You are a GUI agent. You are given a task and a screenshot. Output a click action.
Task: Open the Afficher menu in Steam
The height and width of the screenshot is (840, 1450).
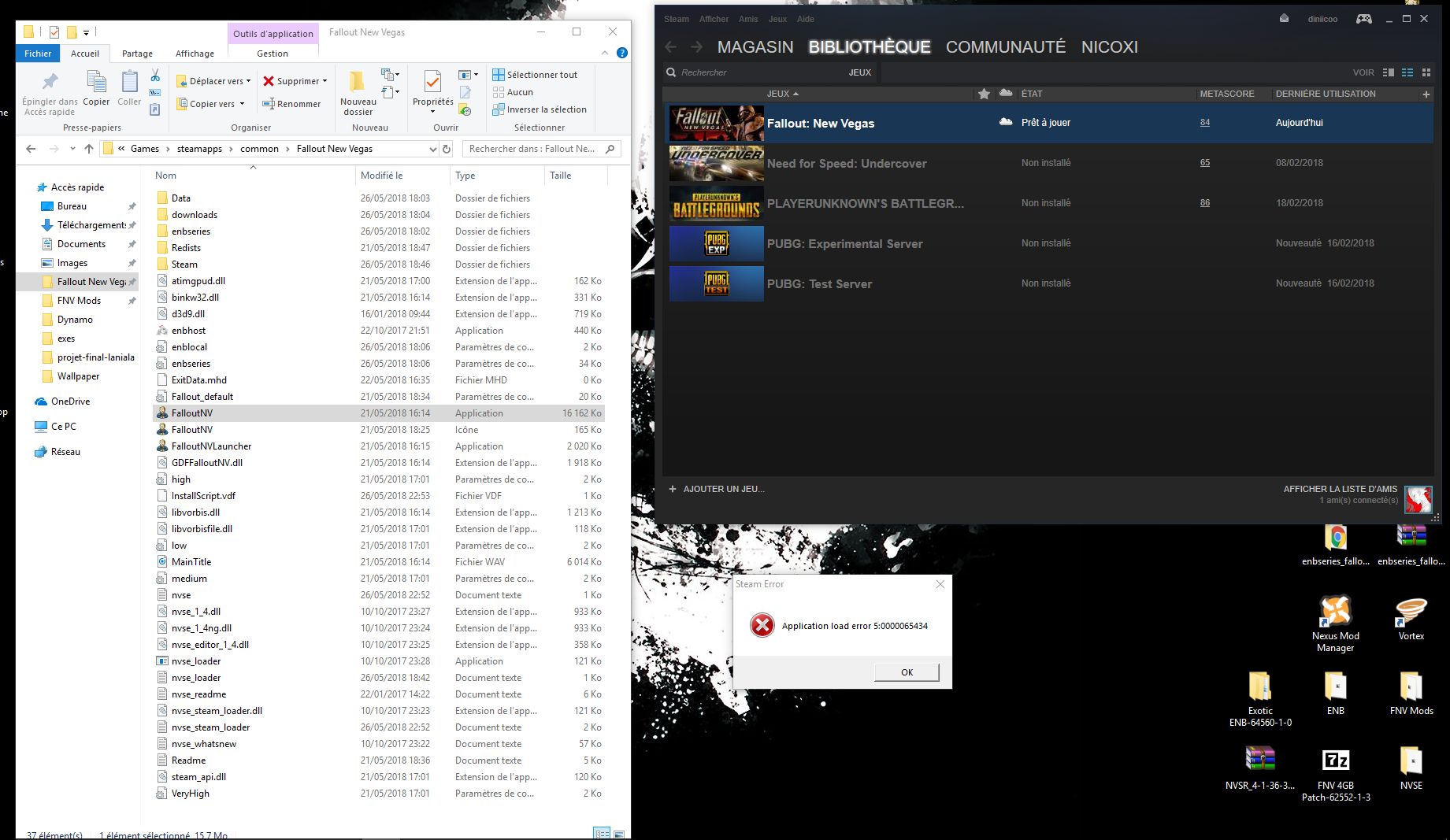coord(714,19)
